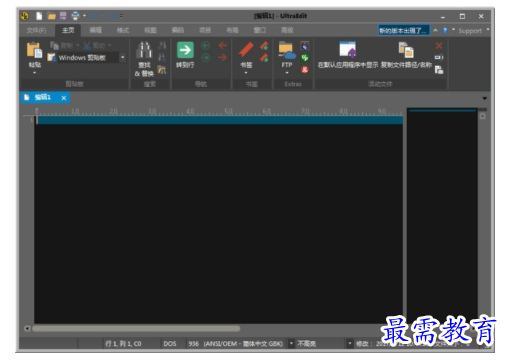The width and height of the screenshot is (505, 362).
Task: Click the red right arrow navigation icon
Action: coord(223,58)
